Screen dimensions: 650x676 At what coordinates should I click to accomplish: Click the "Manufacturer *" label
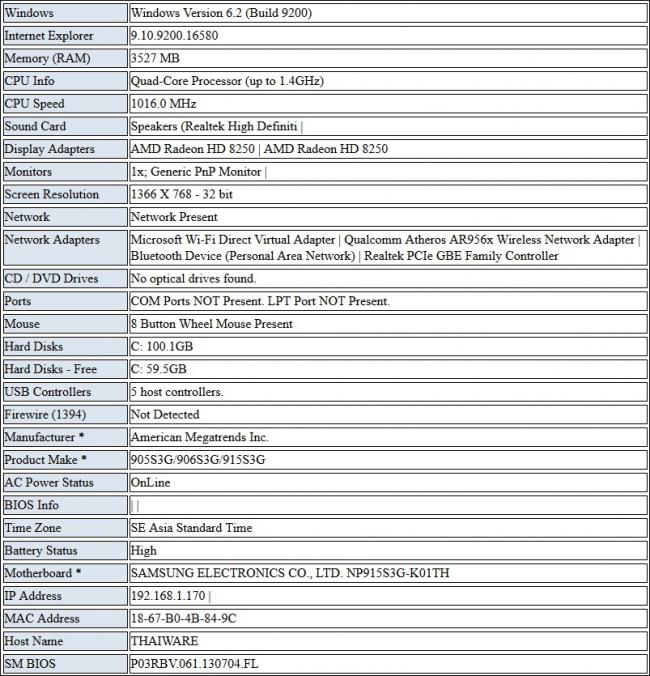tap(44, 437)
